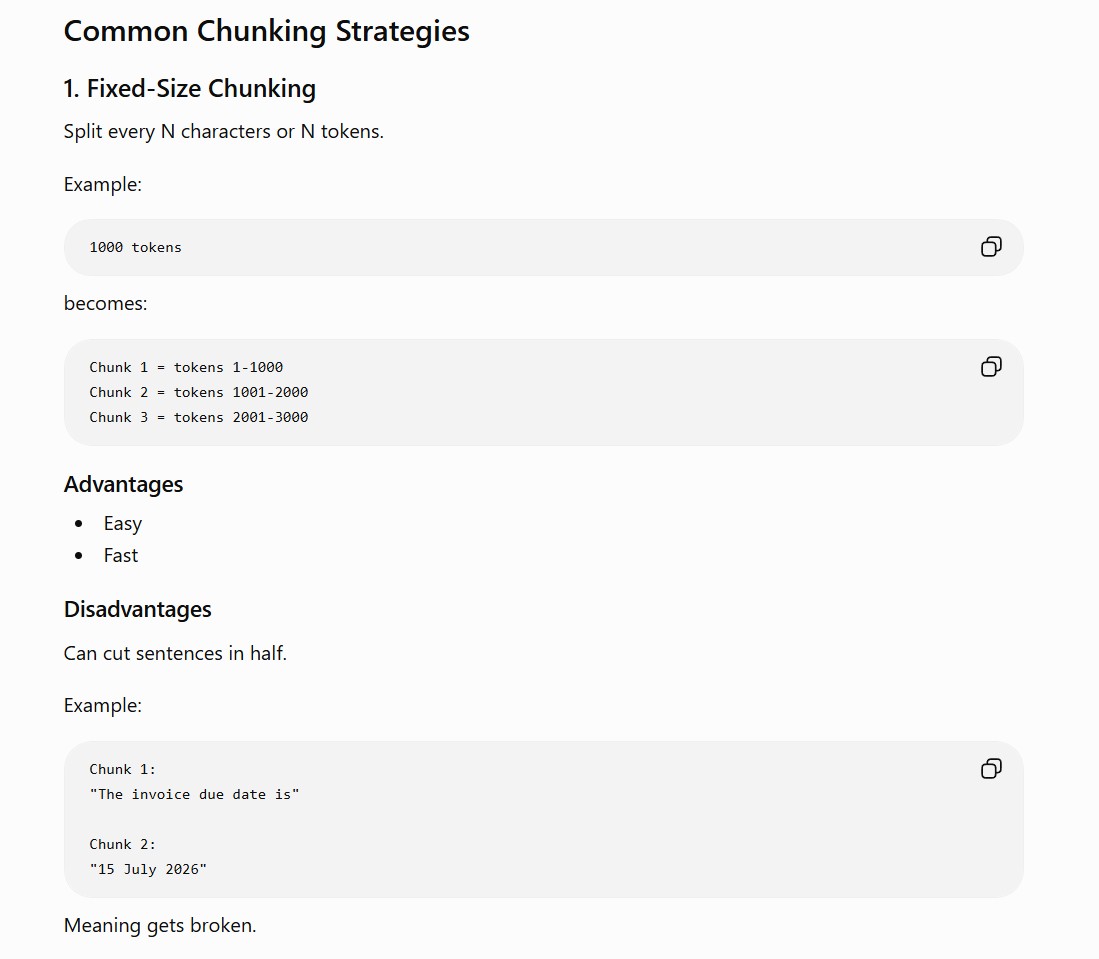This screenshot has height=959, width=1099.
Task: Click the "Easy" bullet item
Action: (123, 524)
